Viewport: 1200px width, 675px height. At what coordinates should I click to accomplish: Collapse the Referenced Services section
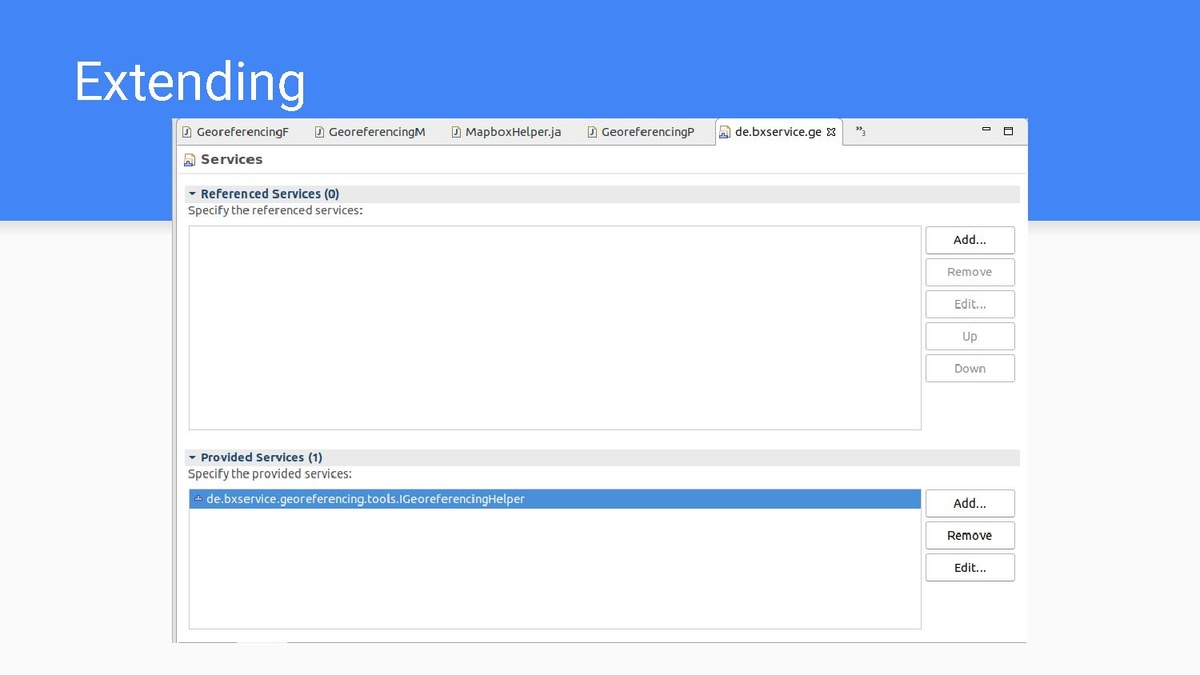(x=192, y=194)
